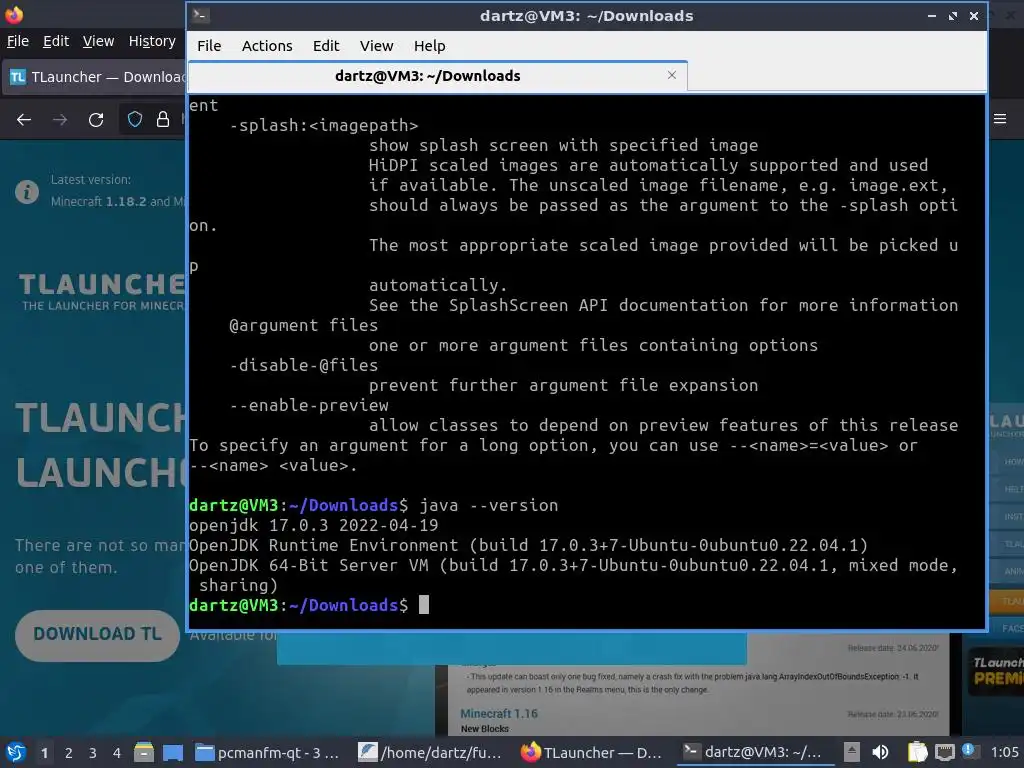Click the '@argument files' option text
Viewport: 1024px width, 768px height.
(x=304, y=325)
